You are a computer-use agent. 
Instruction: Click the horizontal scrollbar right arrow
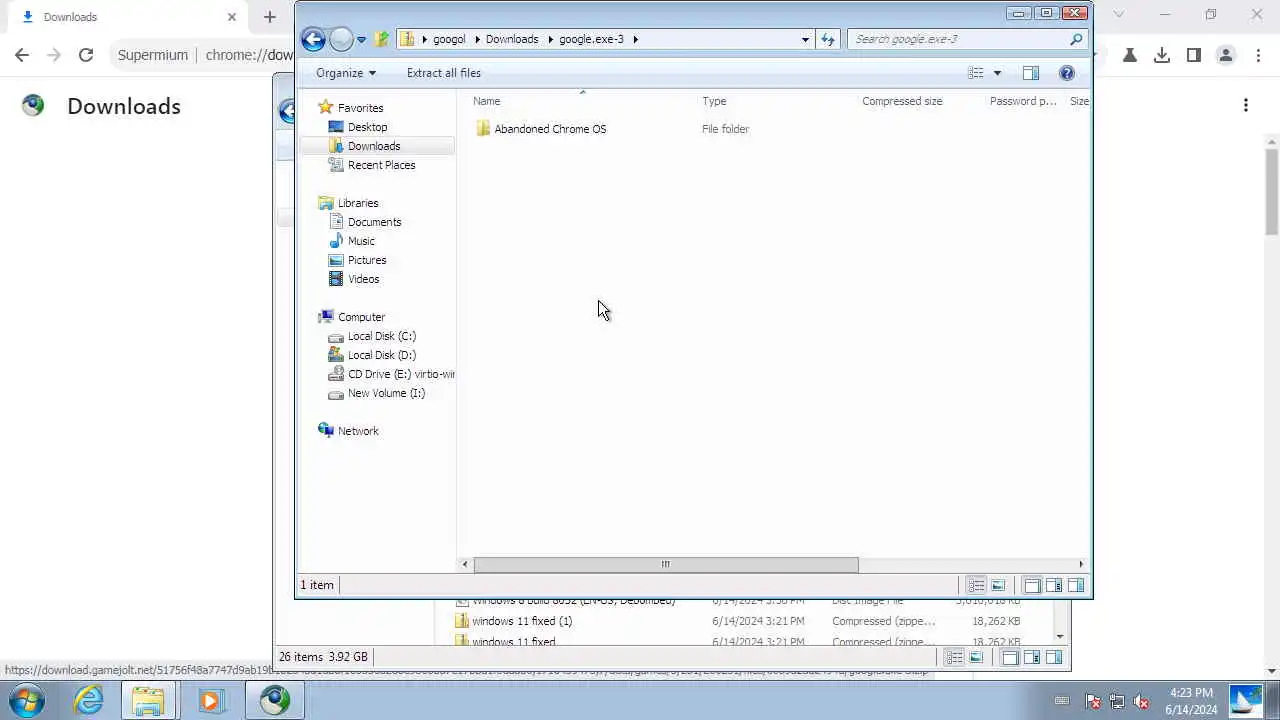pyautogui.click(x=1081, y=565)
